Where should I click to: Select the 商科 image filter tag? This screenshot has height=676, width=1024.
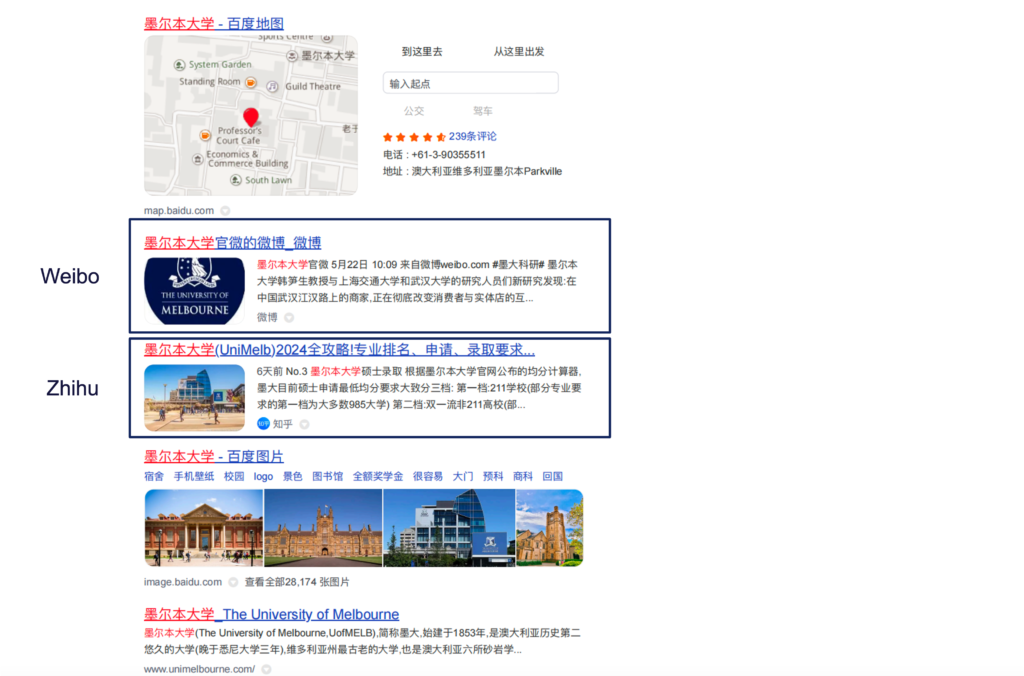(523, 476)
